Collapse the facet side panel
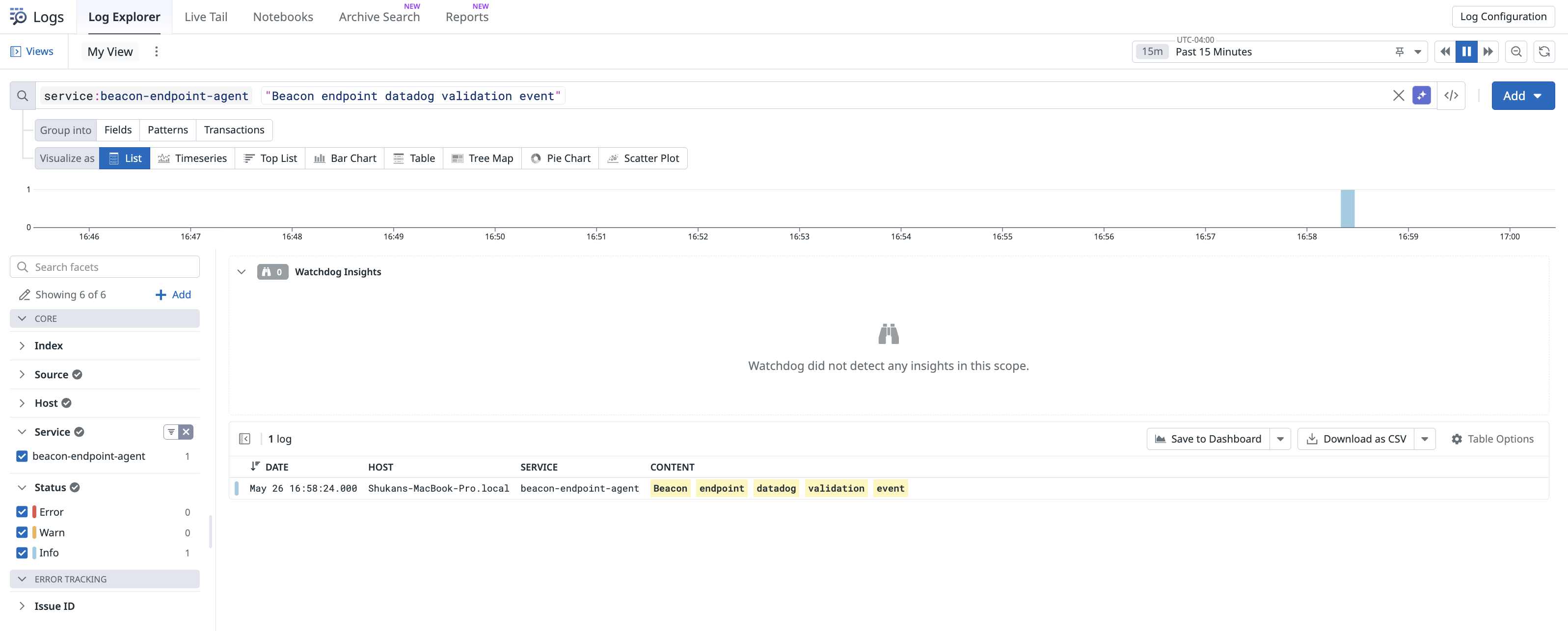The height and width of the screenshot is (631, 1568). coord(244,439)
